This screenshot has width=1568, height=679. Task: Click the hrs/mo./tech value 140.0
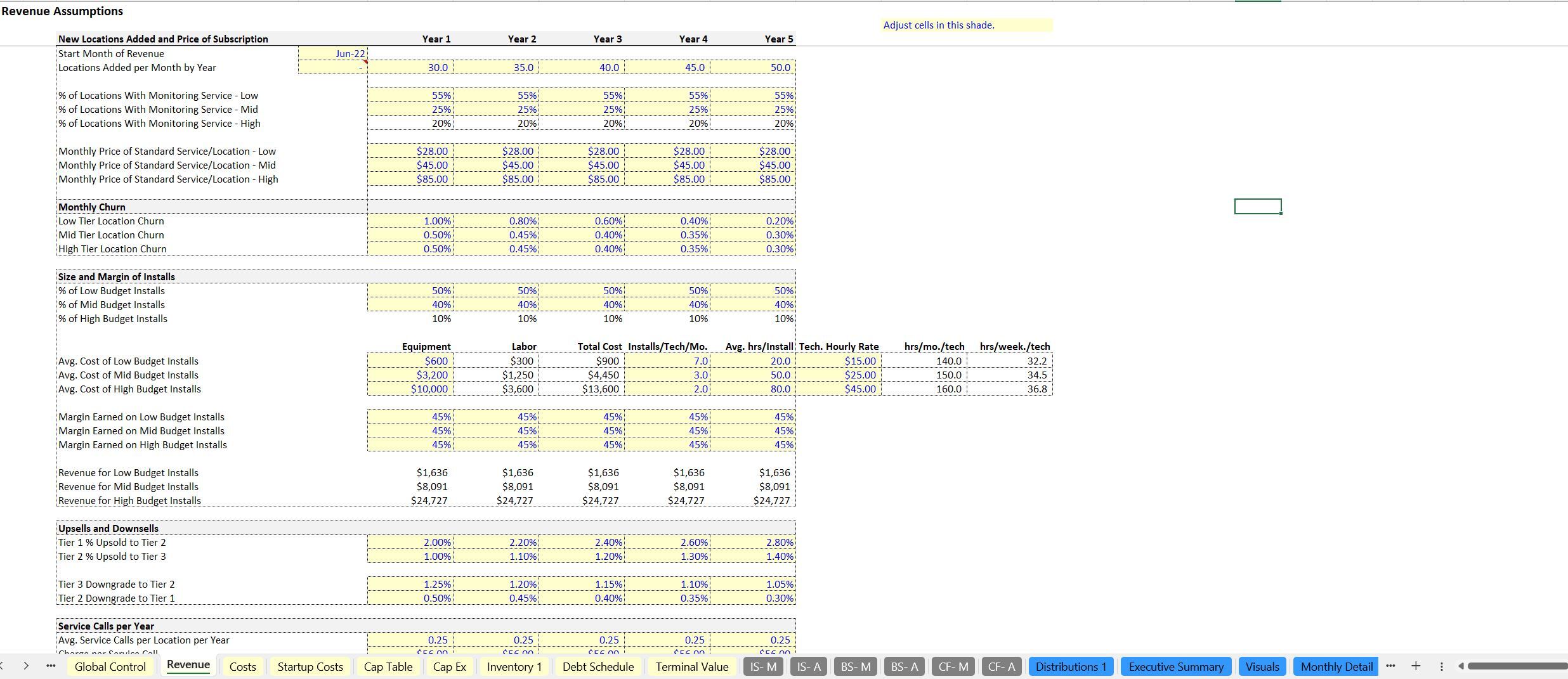point(924,361)
